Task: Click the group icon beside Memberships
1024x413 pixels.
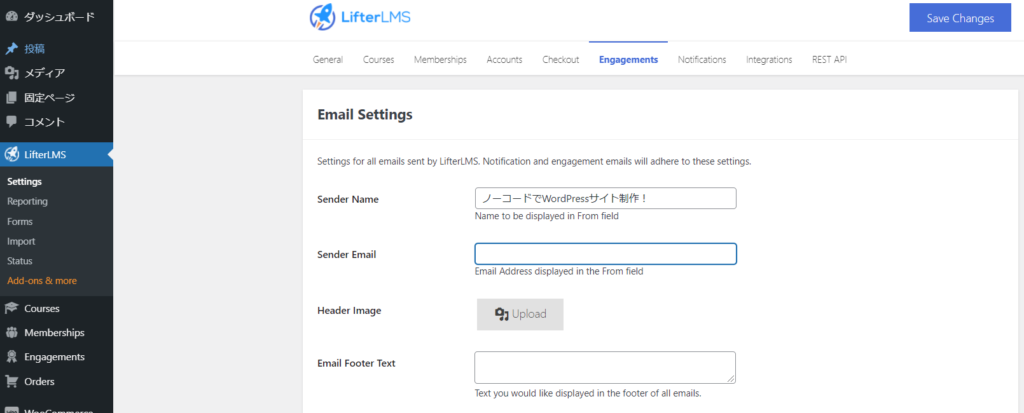Action: [x=11, y=333]
